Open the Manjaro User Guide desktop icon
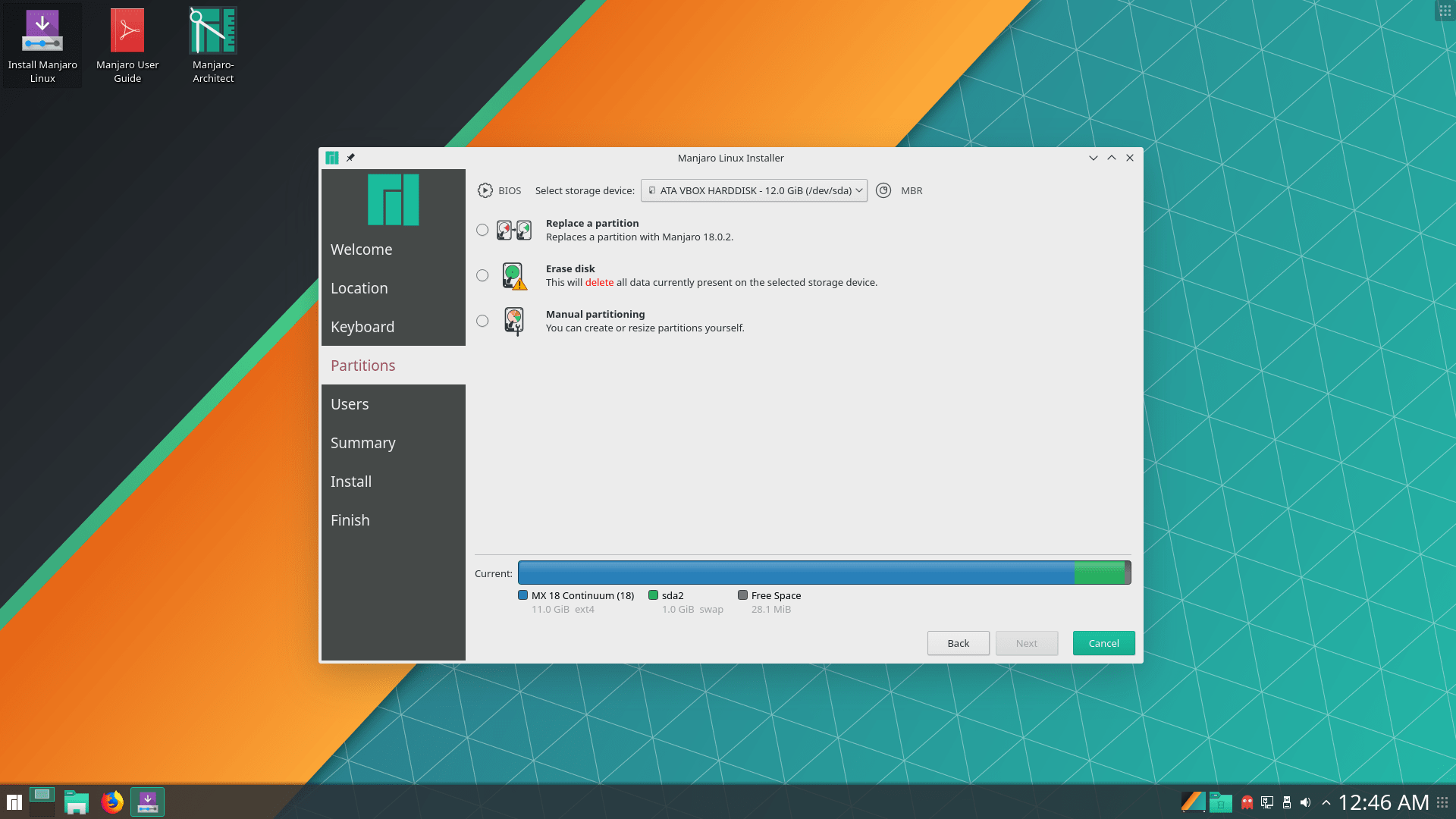This screenshot has height=819, width=1456. click(x=127, y=45)
